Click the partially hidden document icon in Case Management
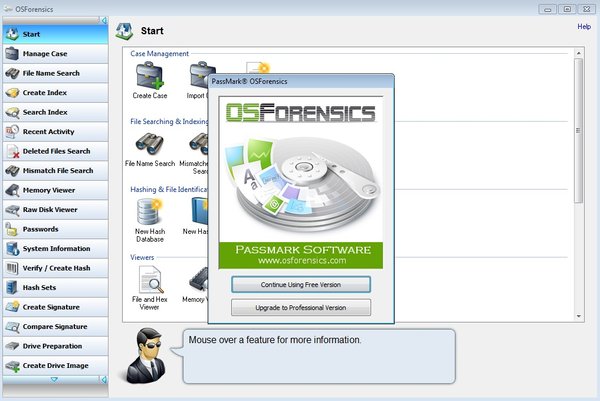 coord(258,67)
